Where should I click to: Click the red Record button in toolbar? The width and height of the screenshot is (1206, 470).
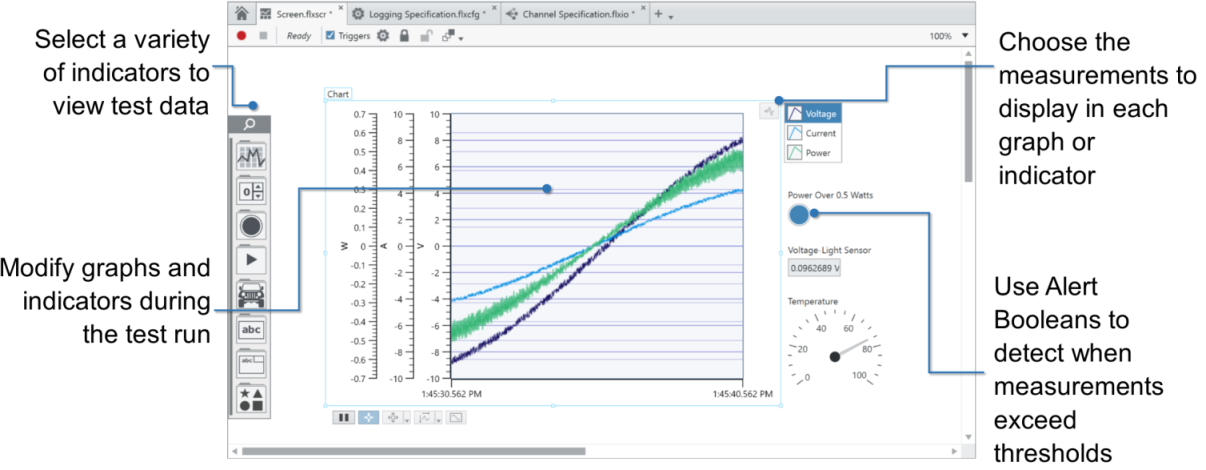click(x=242, y=36)
